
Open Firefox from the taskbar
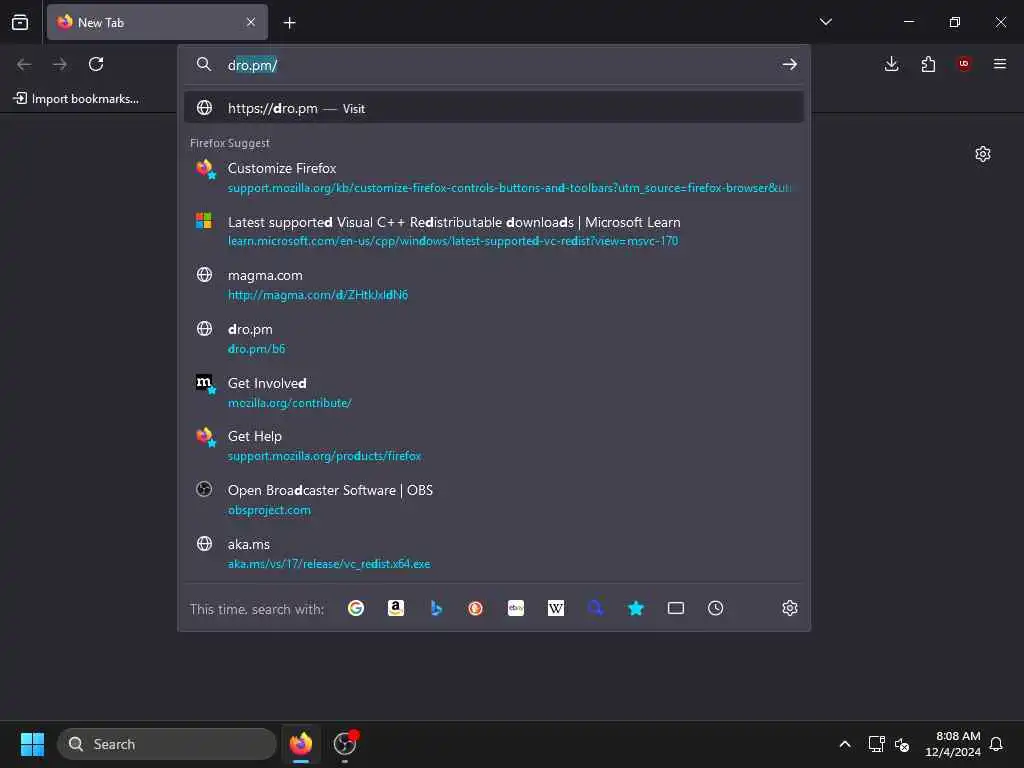pos(301,744)
